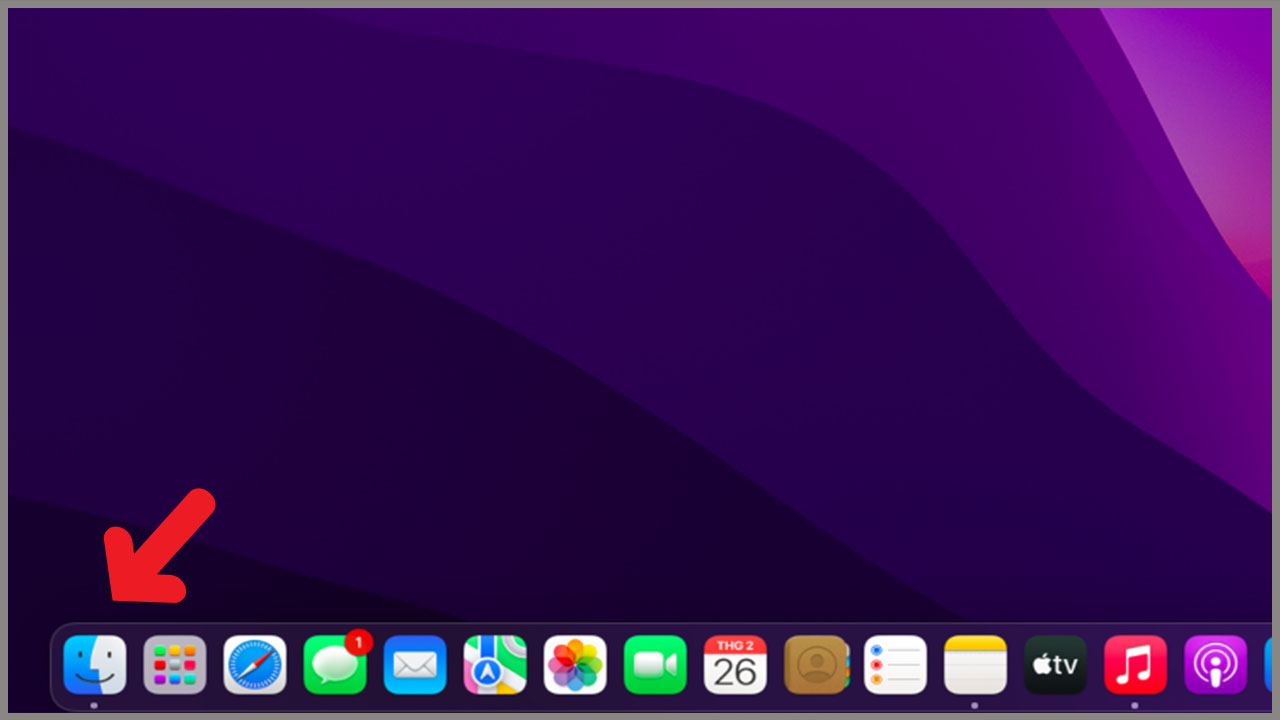Open Calendar showing date 26
Image resolution: width=1280 pixels, height=720 pixels.
(735, 665)
